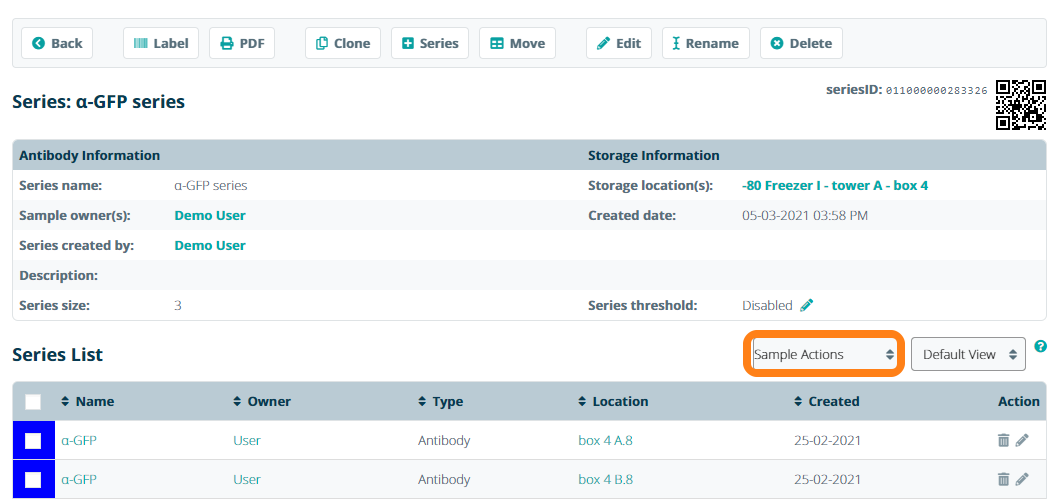The width and height of the screenshot is (1053, 499).
Task: Open the -80 Freezer I storage location link
Action: point(834,186)
